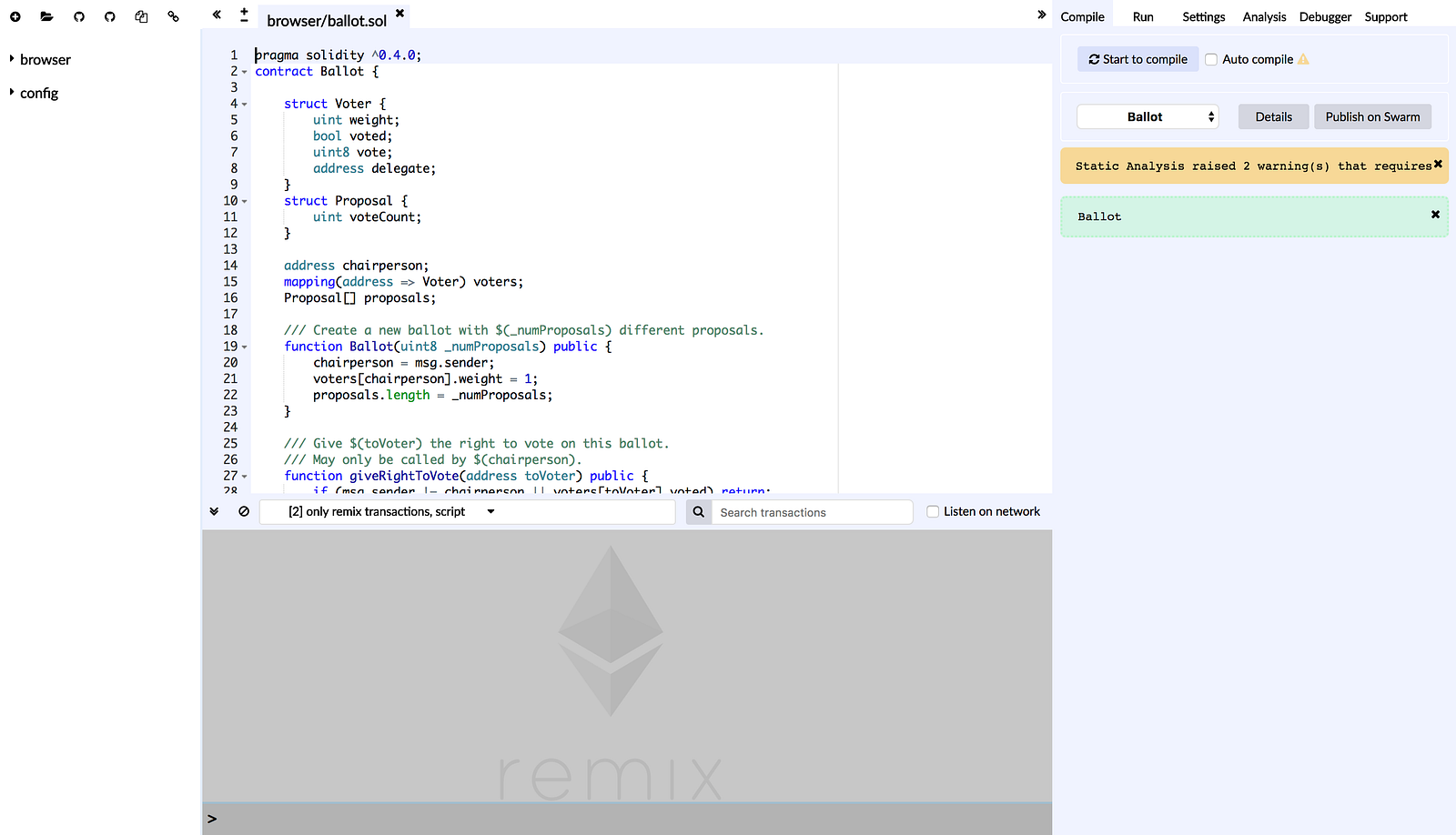Enable the Auto compile checkbox
Viewport: 1456px width, 835px height.
click(x=1211, y=59)
